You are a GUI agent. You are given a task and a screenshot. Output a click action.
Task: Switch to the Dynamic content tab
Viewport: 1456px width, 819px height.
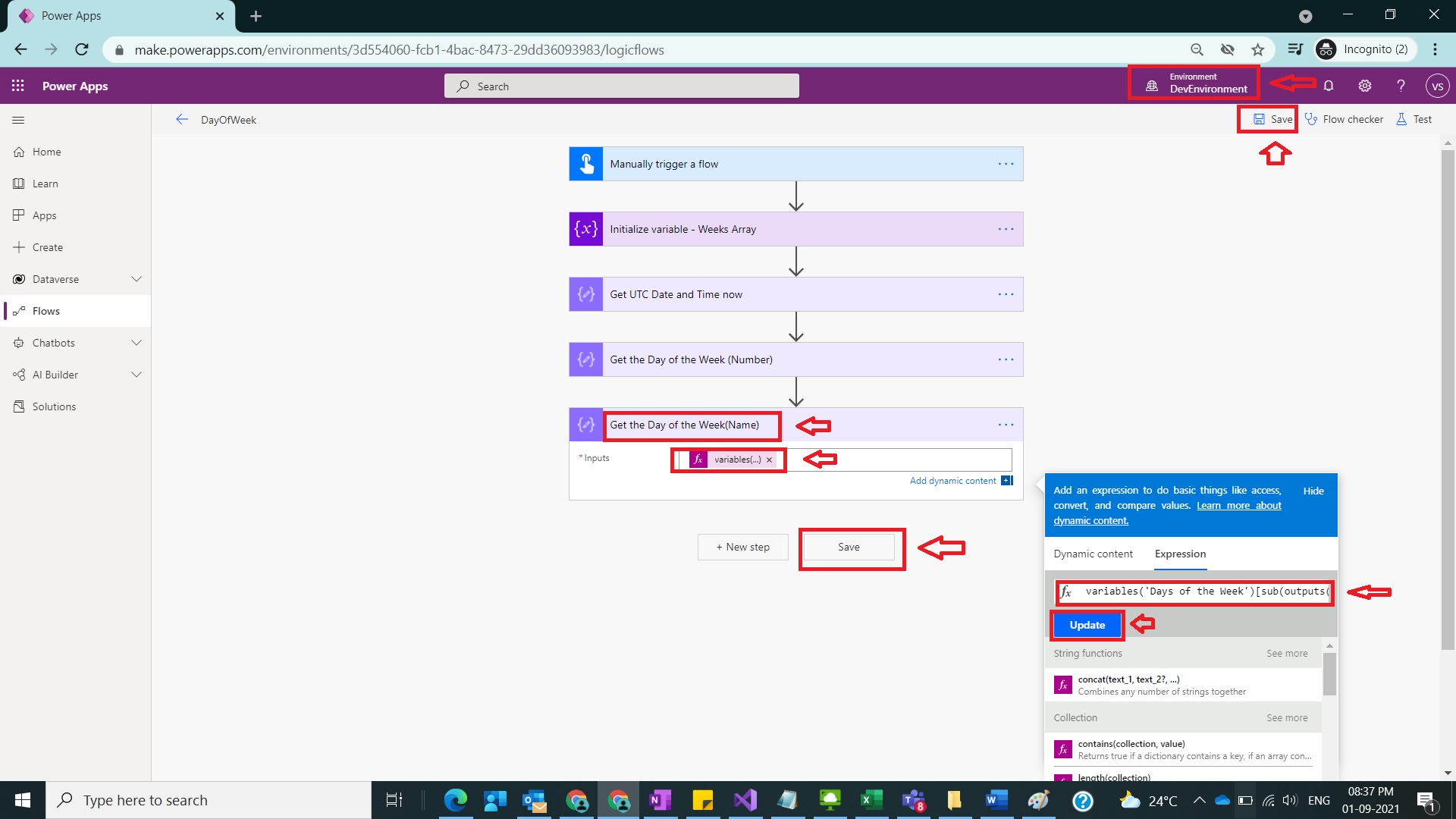(1093, 554)
